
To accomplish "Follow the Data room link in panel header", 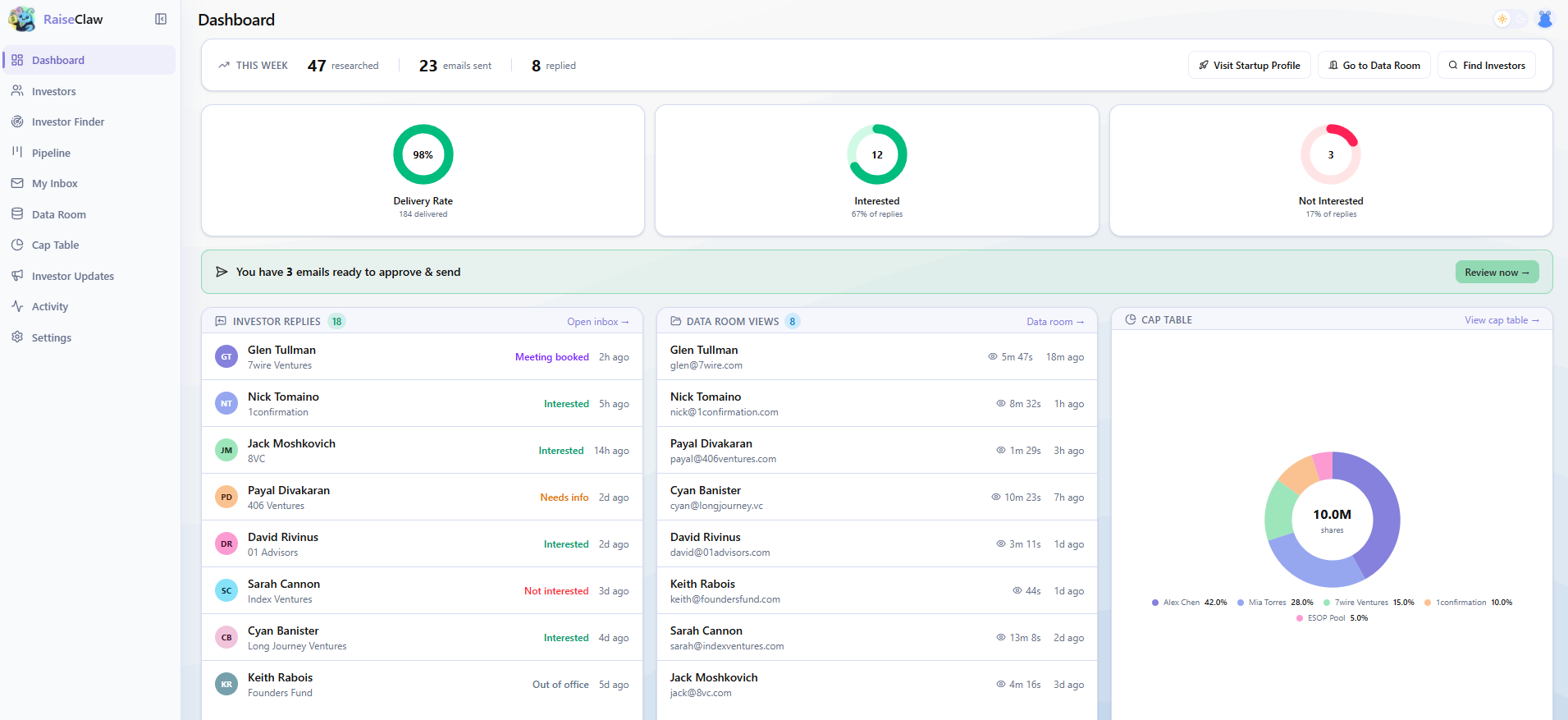I will tap(1055, 322).
